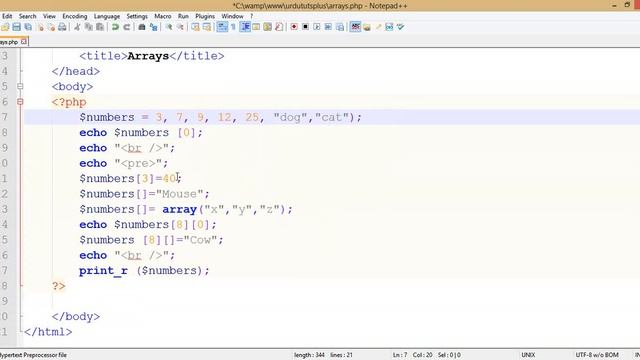Click the 'Ln : 7' status text
640x360 pixels.
pos(400,355)
